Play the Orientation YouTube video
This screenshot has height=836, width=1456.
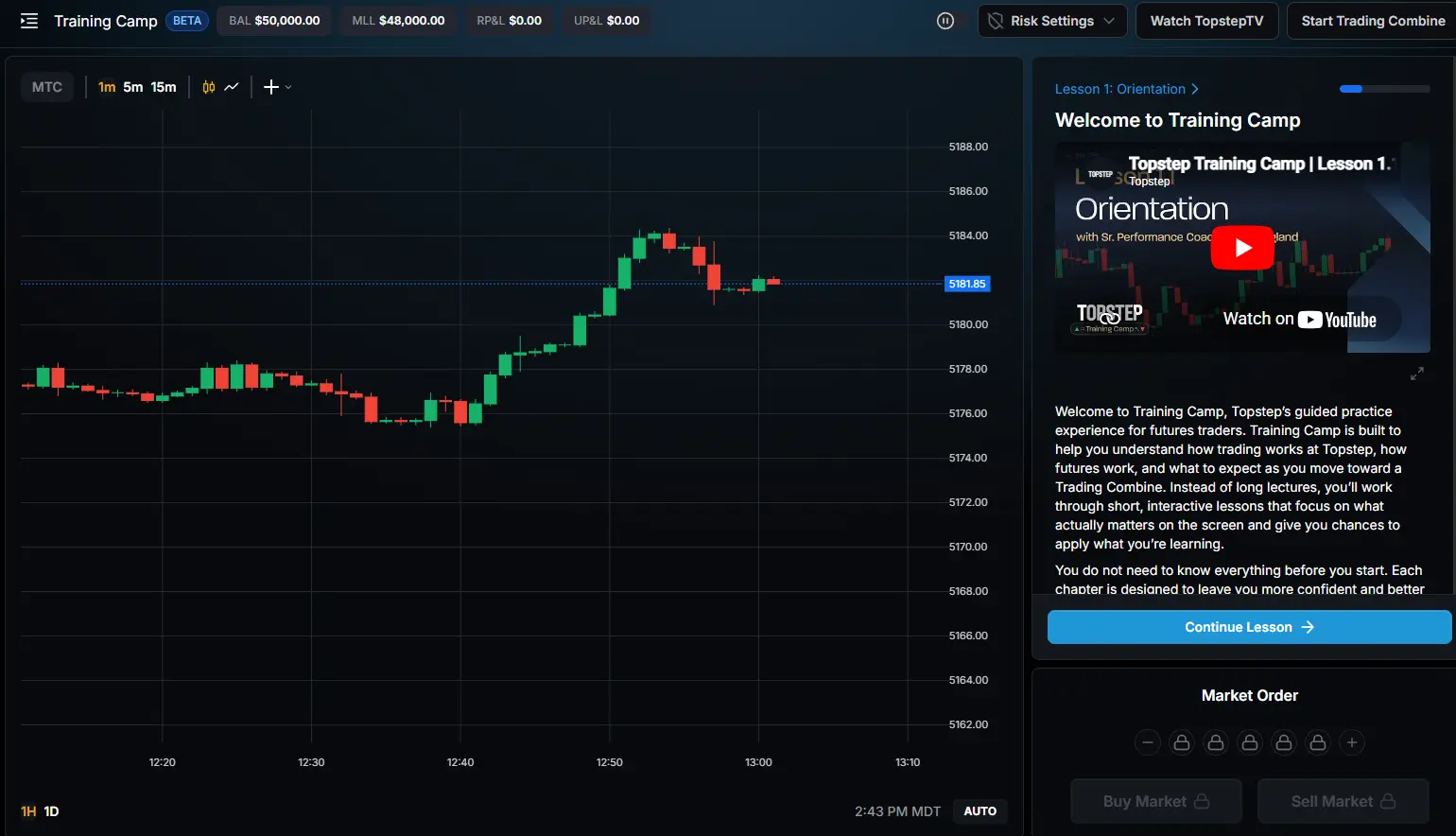[1241, 247]
